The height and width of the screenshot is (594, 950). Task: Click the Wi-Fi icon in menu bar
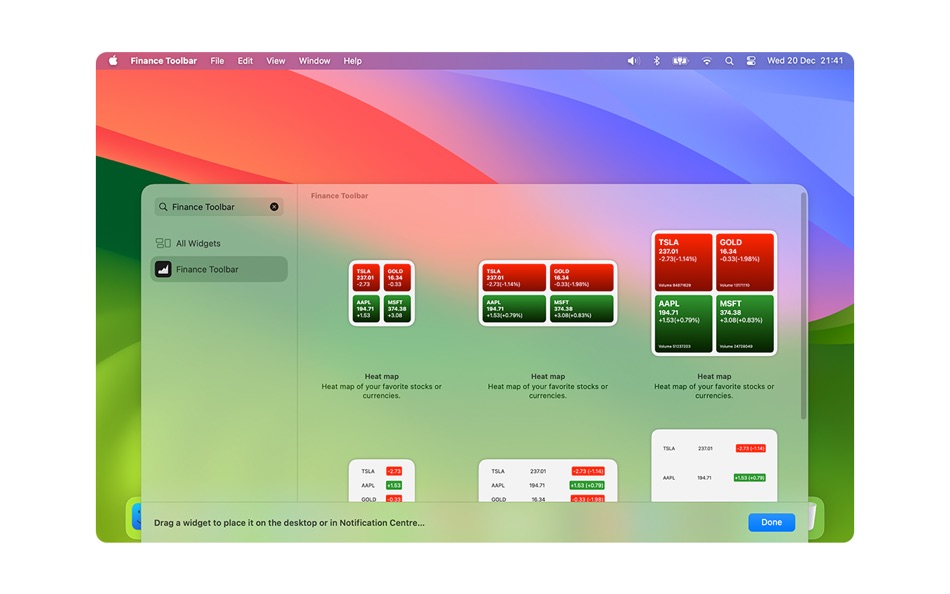706,61
